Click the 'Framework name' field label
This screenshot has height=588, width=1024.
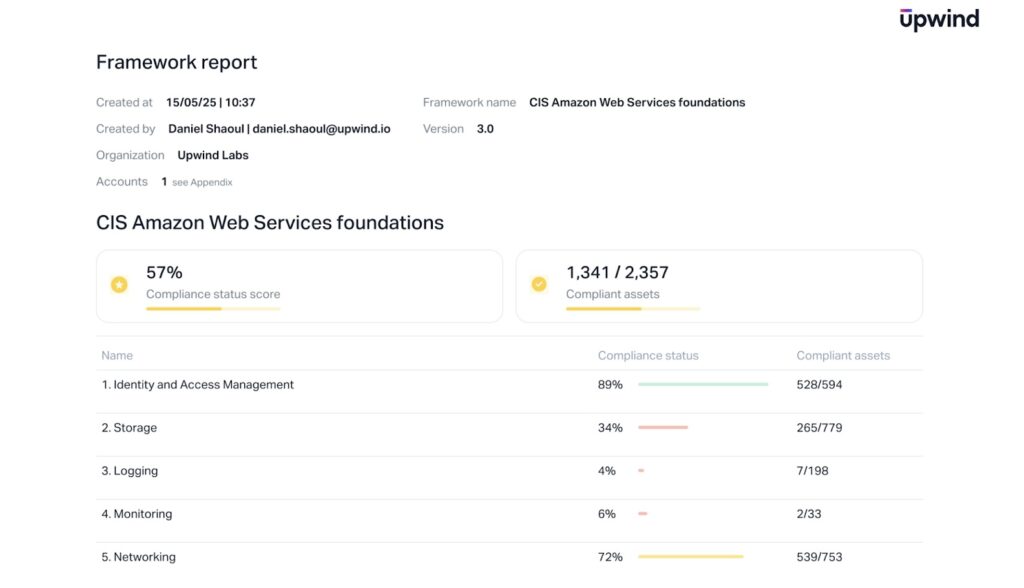(x=469, y=103)
